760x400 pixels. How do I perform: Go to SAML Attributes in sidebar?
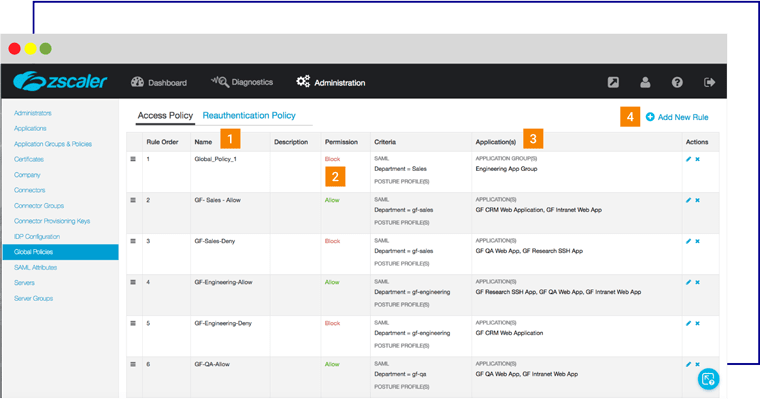click(x=37, y=267)
